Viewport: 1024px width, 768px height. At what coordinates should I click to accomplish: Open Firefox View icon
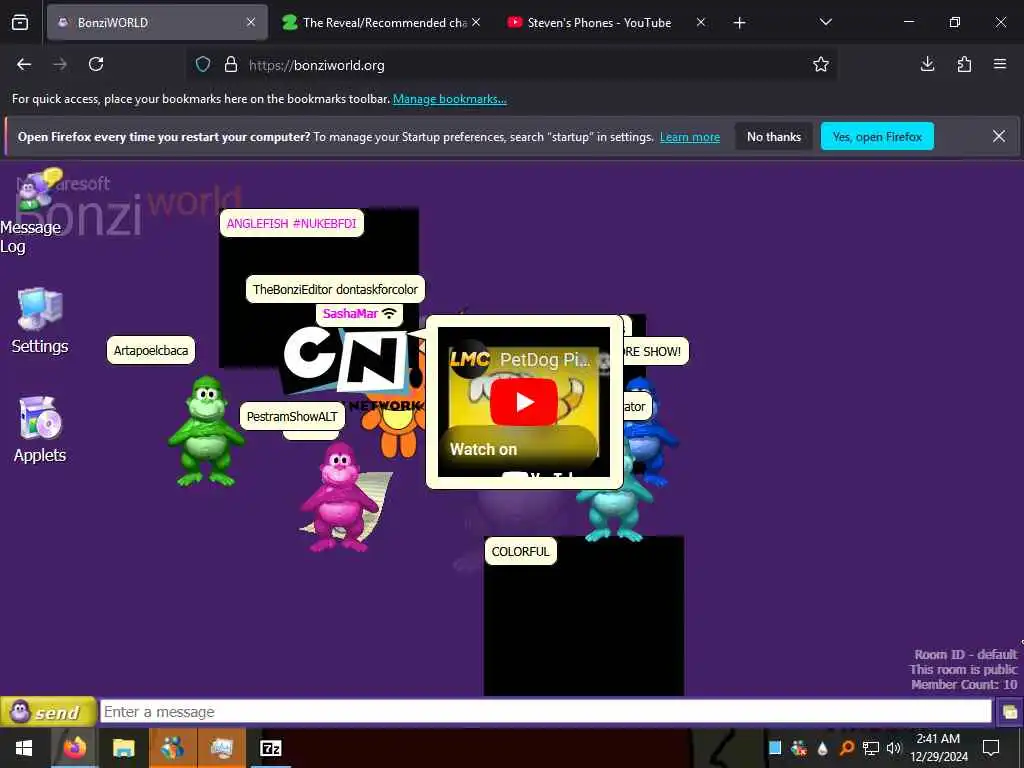click(20, 22)
